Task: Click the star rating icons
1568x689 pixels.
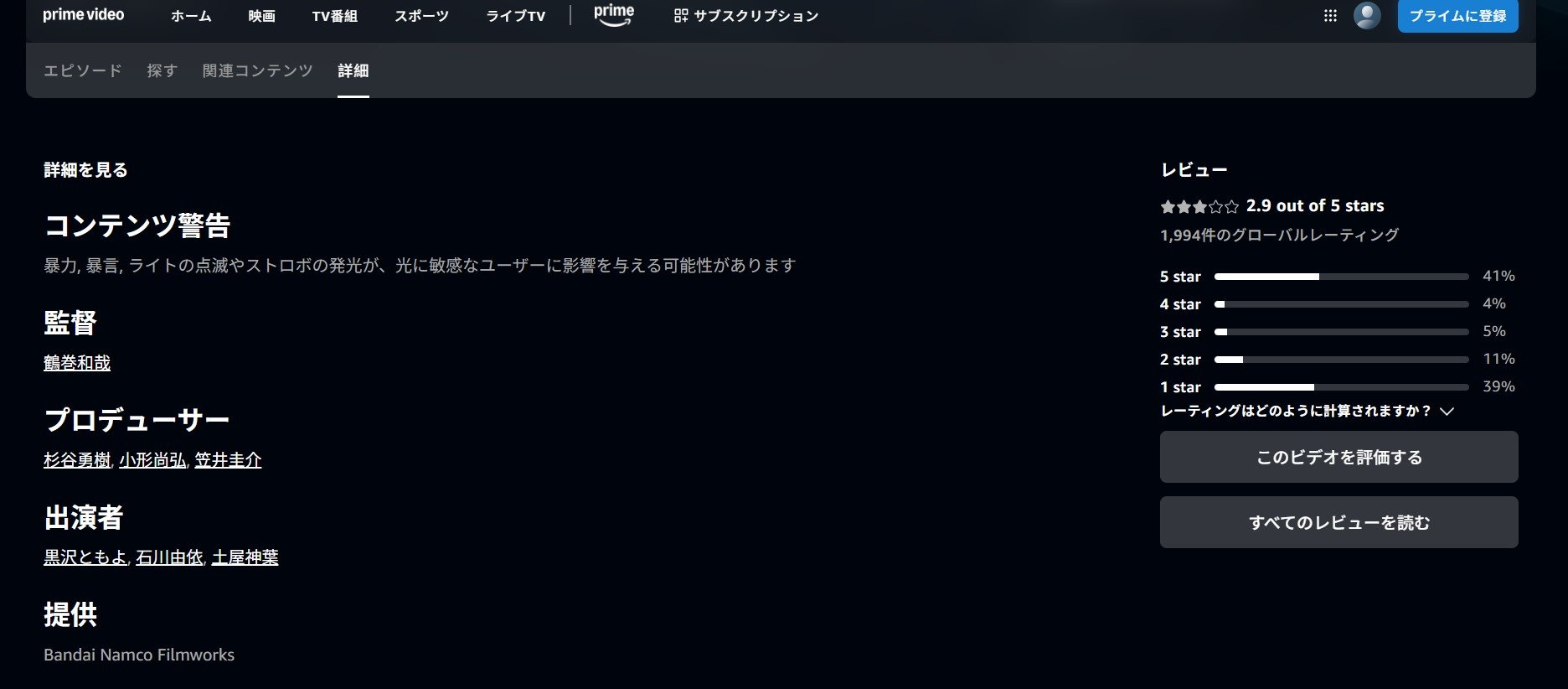Action: coord(1199,206)
